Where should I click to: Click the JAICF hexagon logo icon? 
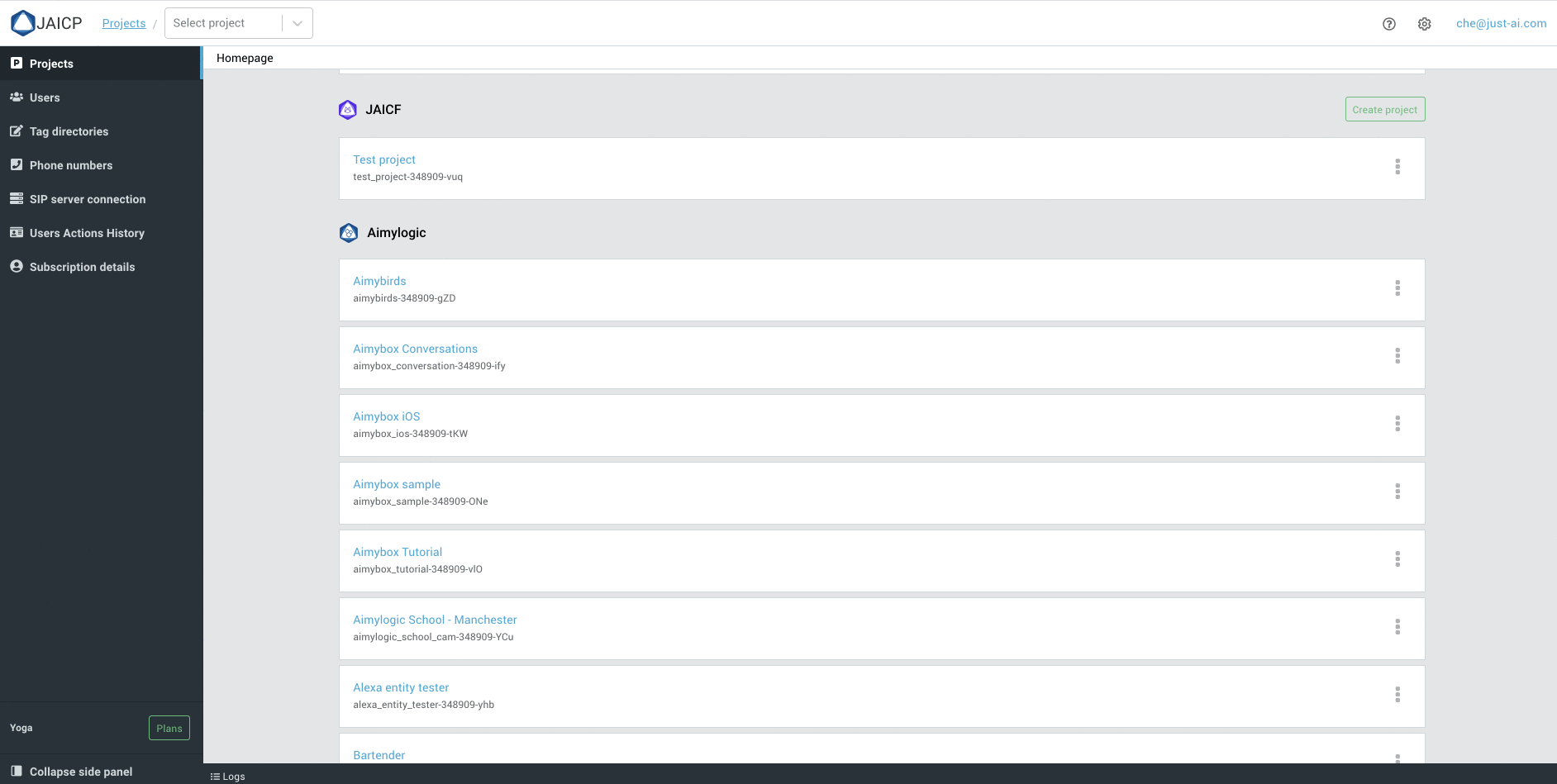(348, 109)
